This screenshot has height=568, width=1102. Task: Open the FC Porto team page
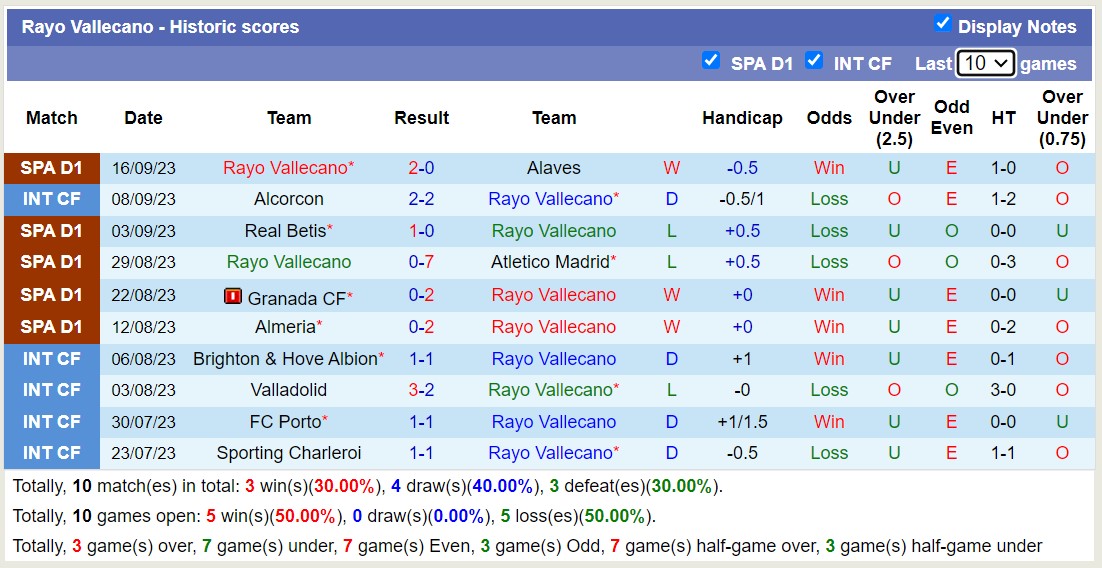click(285, 421)
